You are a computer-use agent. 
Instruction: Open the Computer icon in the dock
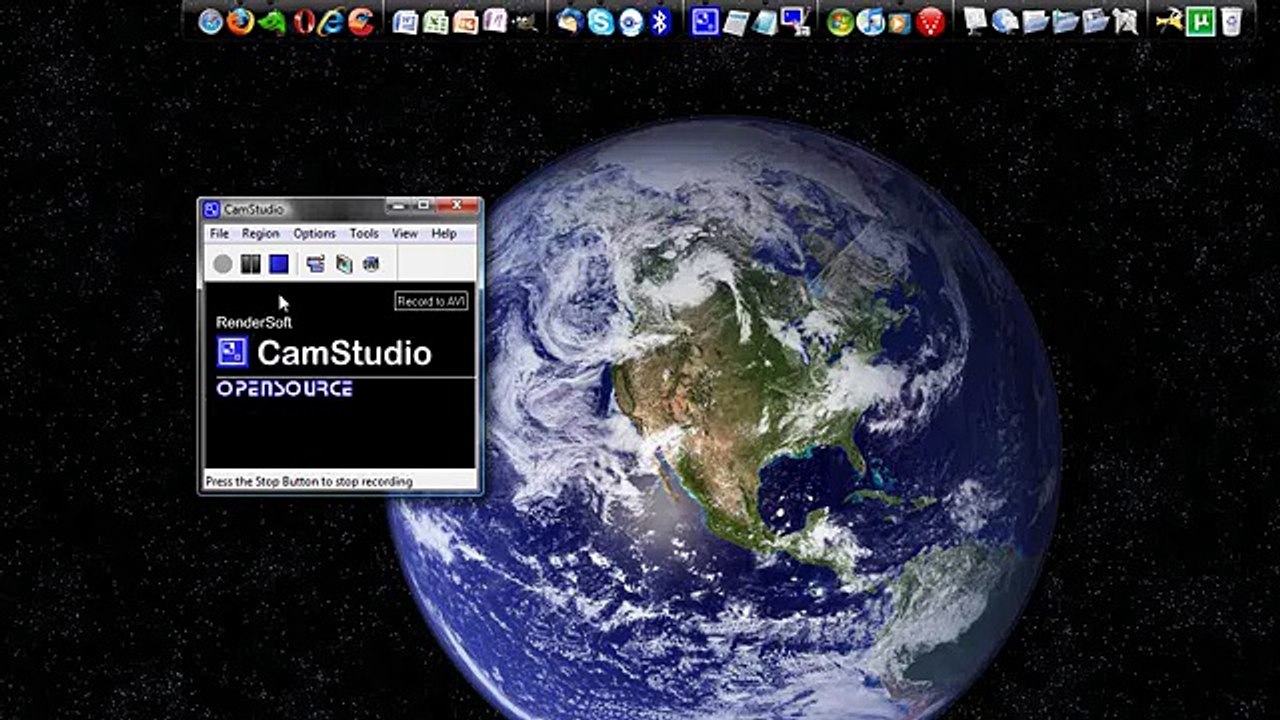pyautogui.click(x=975, y=21)
